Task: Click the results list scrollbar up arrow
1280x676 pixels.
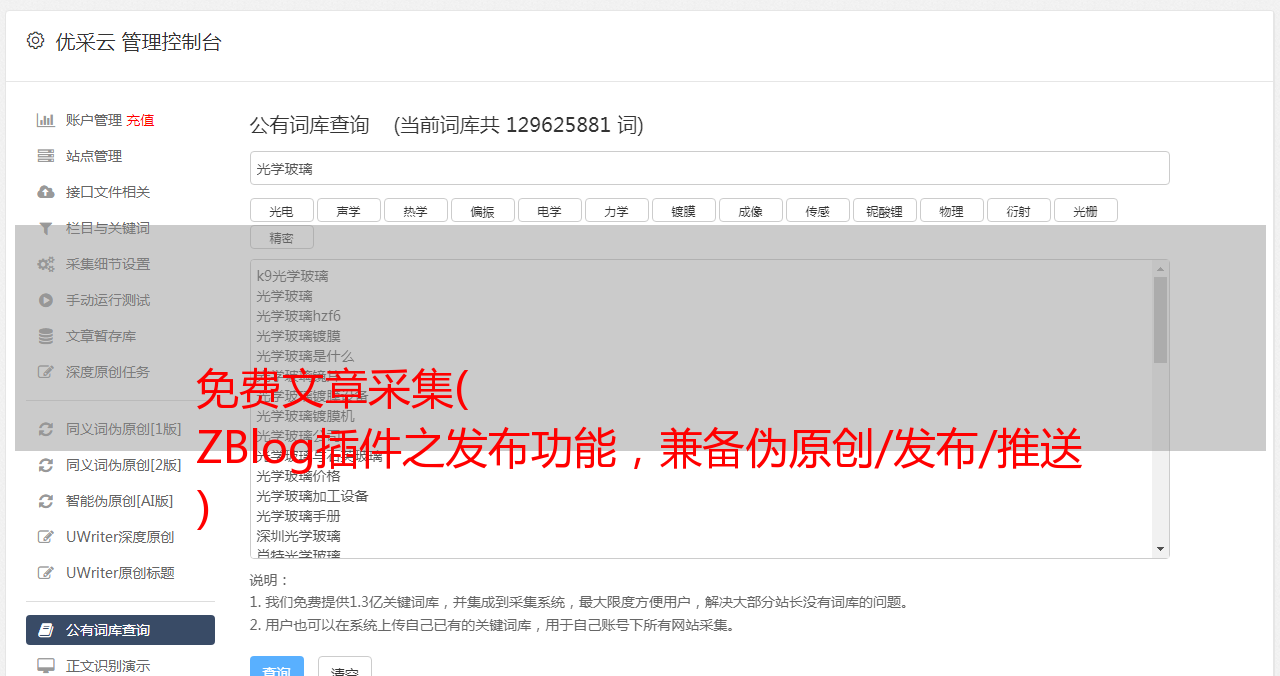Action: pyautogui.click(x=1160, y=268)
